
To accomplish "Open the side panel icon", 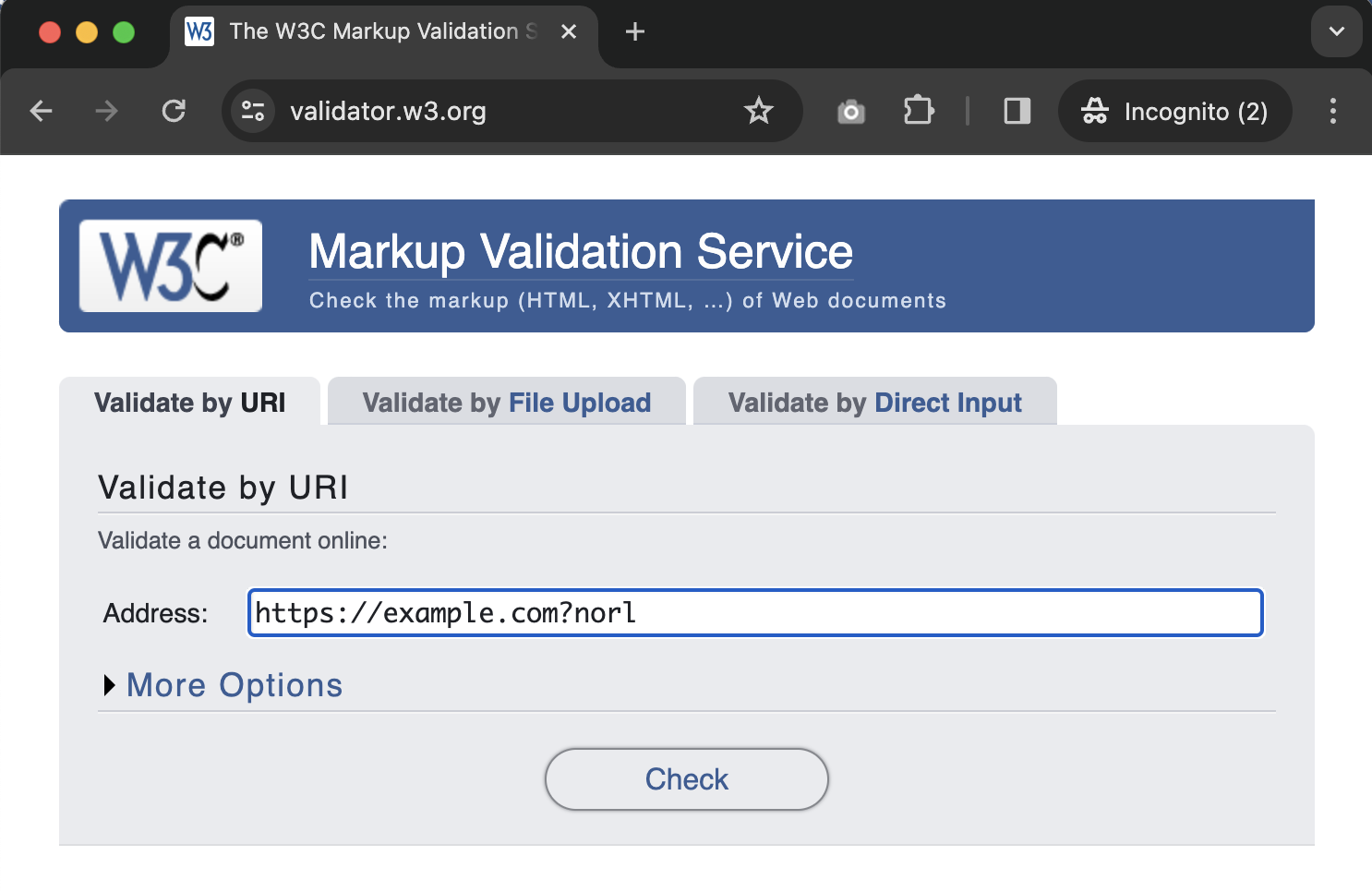I will [x=1017, y=111].
